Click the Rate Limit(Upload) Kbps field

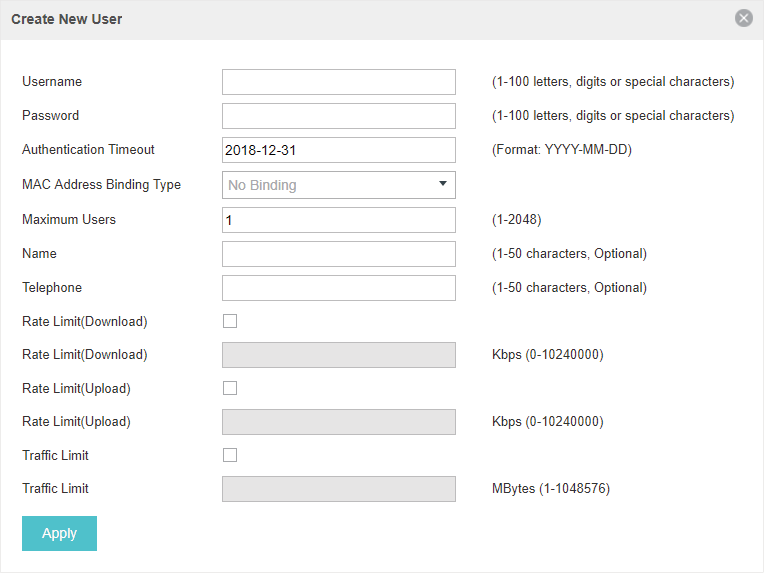[x=339, y=422]
